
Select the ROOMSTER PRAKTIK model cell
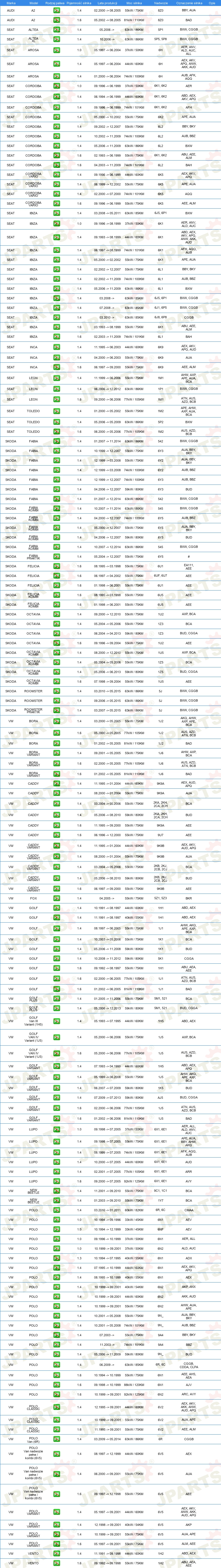[x=33, y=710]
